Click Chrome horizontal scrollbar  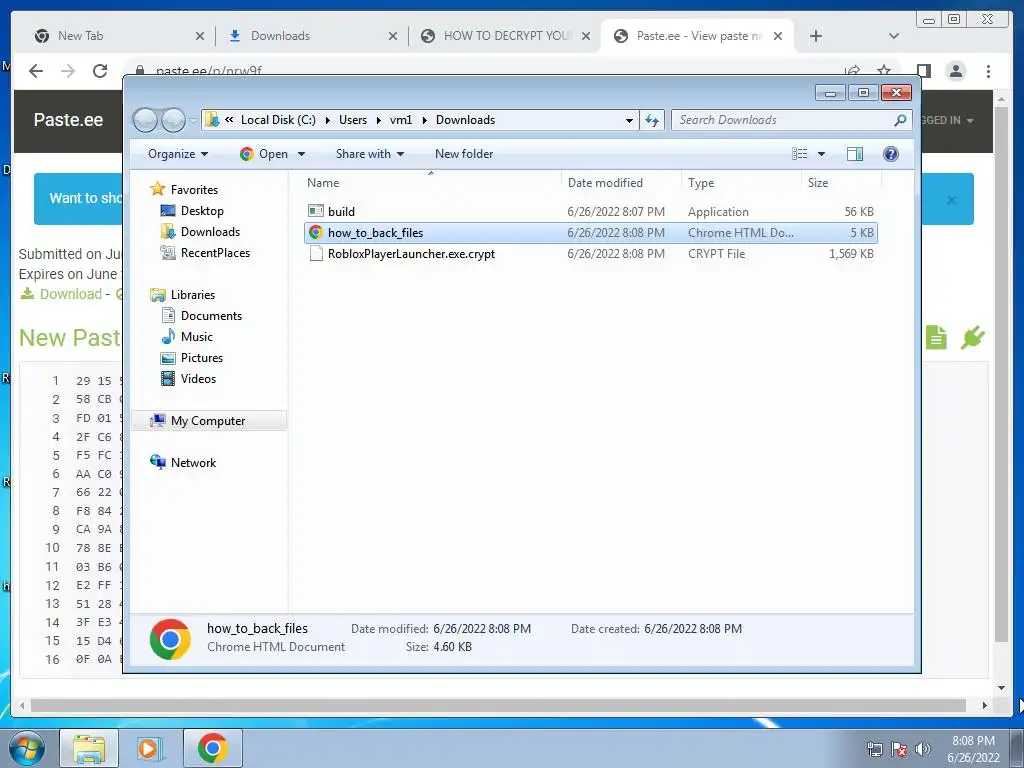point(498,705)
